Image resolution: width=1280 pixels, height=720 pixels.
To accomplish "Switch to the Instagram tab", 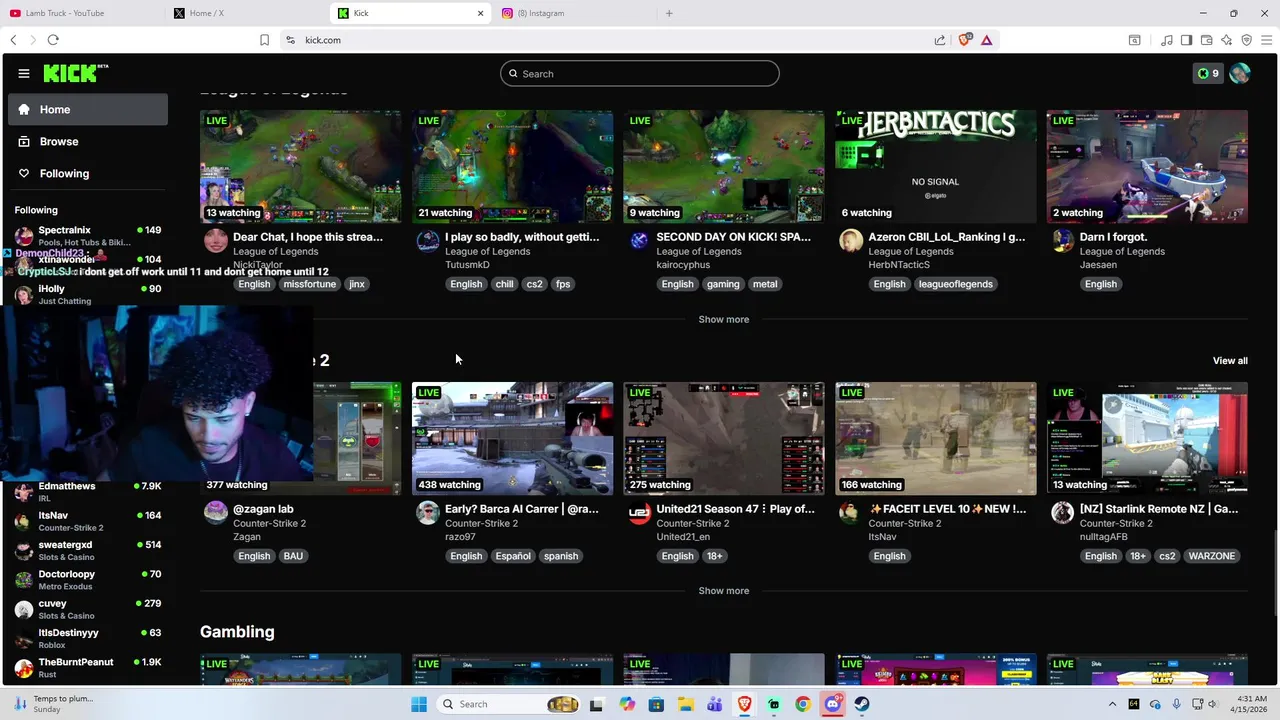I will pyautogui.click(x=574, y=13).
